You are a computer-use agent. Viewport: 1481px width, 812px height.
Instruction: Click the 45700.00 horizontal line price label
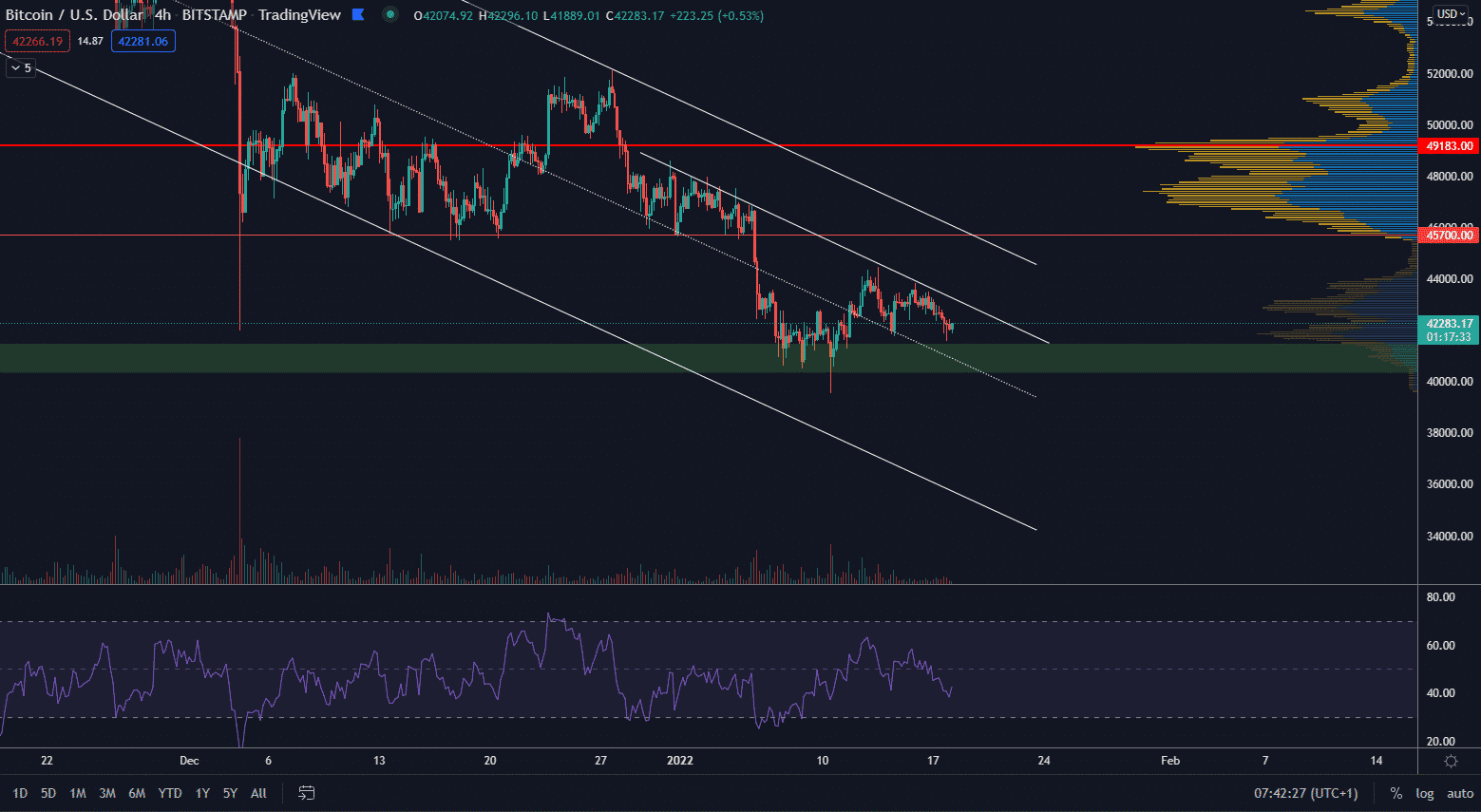coord(1450,235)
